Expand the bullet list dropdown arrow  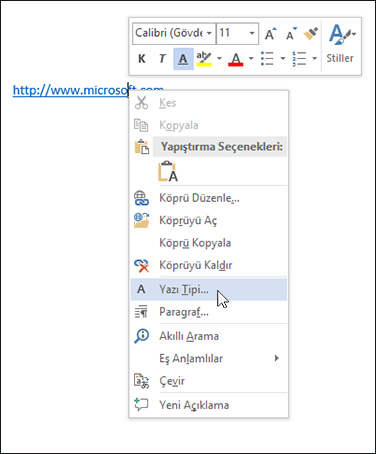pyautogui.click(x=283, y=59)
